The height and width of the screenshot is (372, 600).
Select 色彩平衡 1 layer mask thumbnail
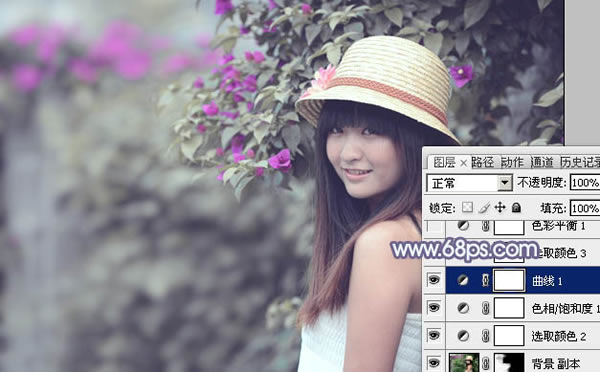[509, 227]
